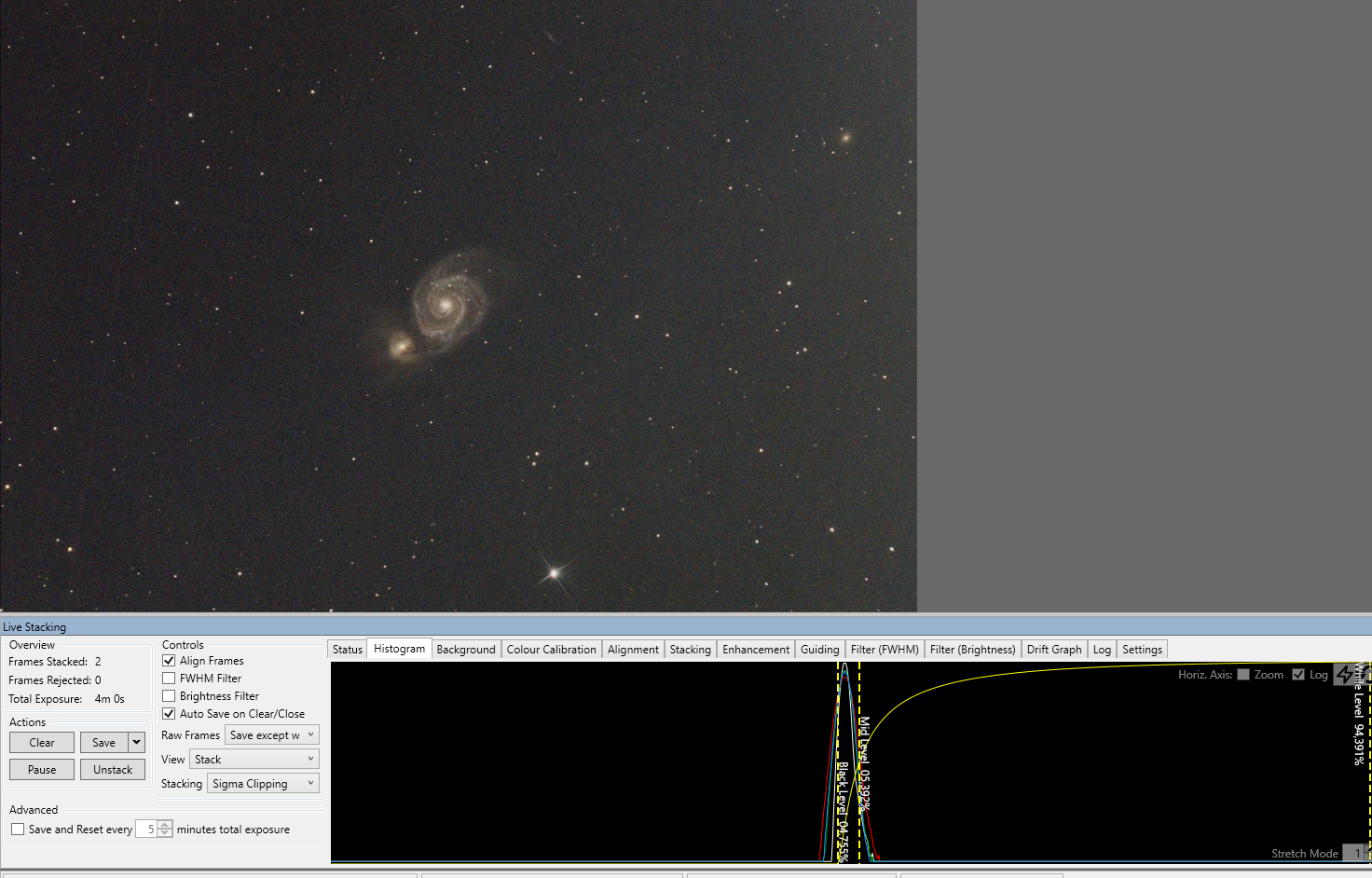This screenshot has width=1372, height=878.
Task: Expand the Raw Frames dropdown
Action: (x=272, y=735)
